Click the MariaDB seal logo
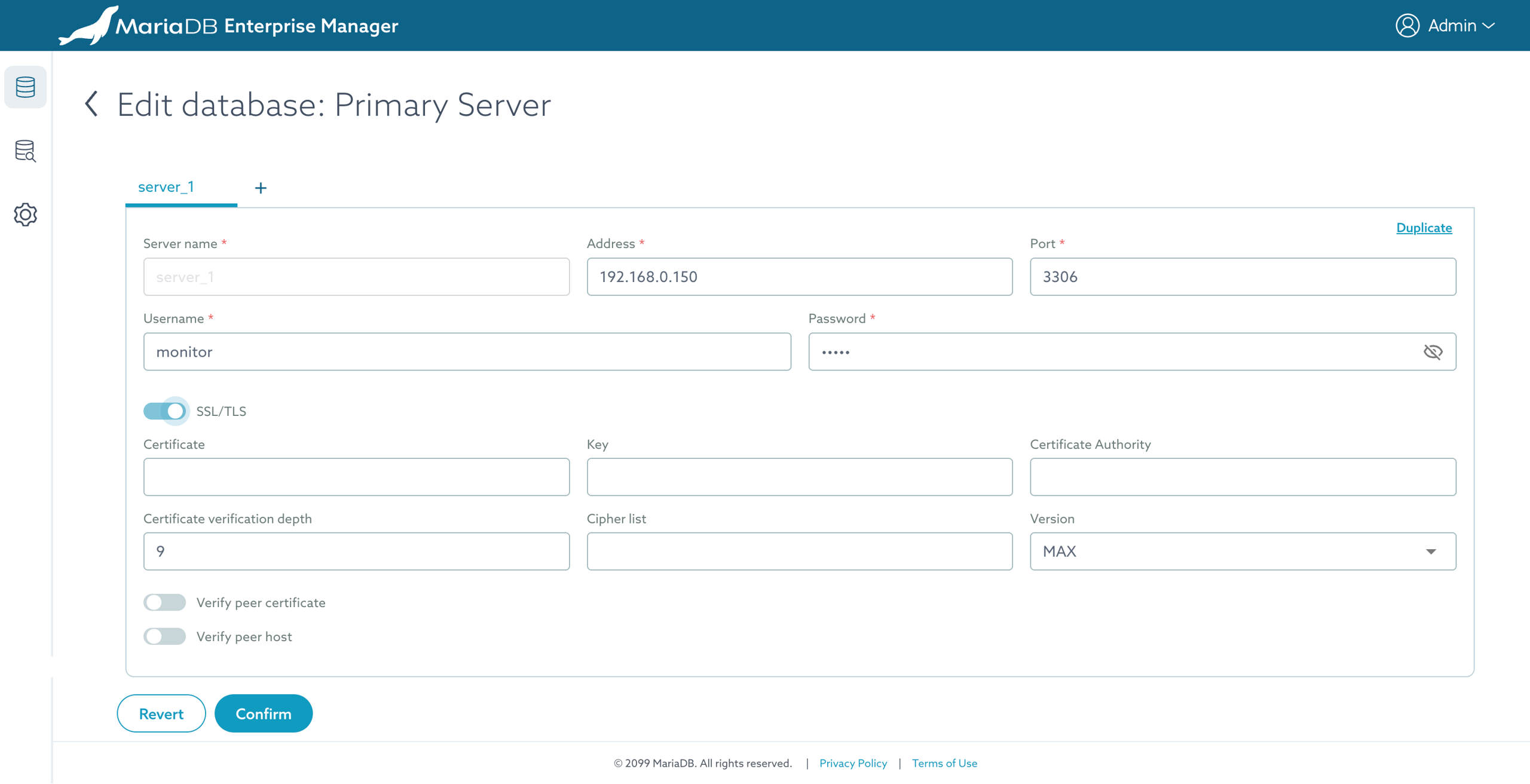The width and height of the screenshot is (1530, 784). pos(88,26)
